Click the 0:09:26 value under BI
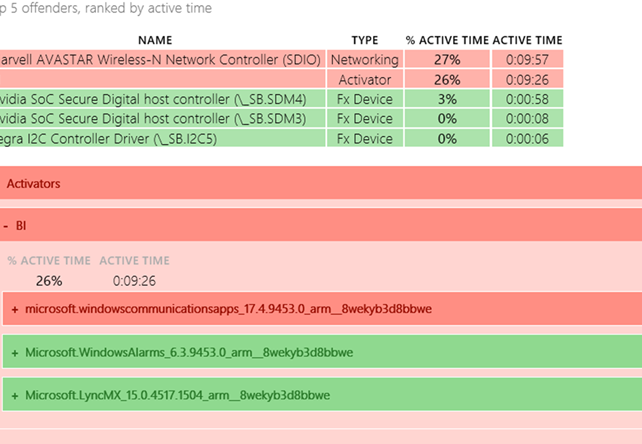 (134, 281)
